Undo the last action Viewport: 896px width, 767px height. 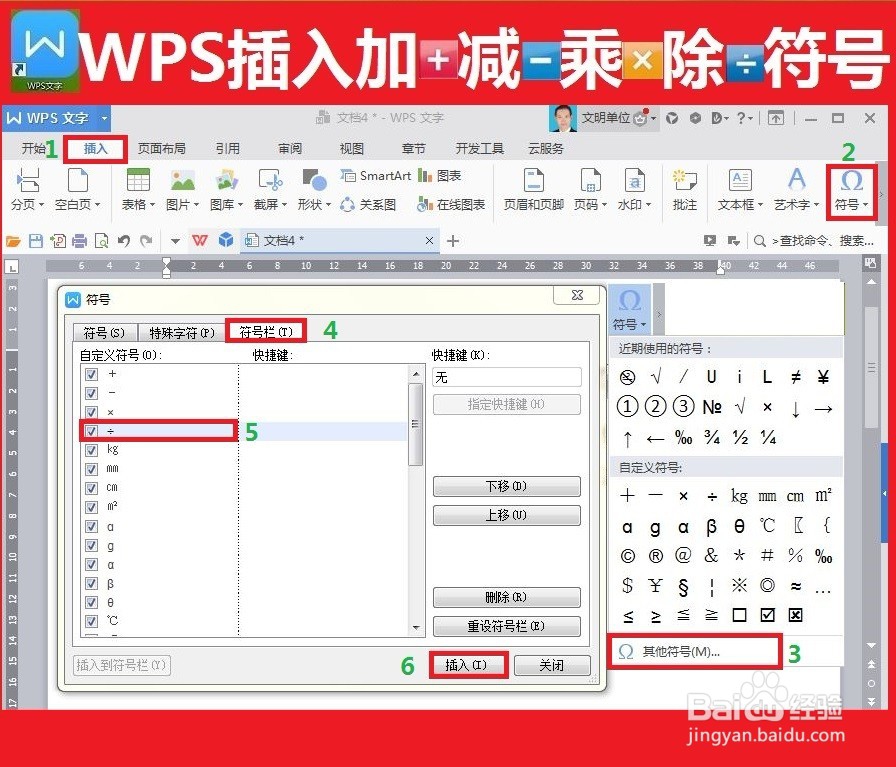124,241
